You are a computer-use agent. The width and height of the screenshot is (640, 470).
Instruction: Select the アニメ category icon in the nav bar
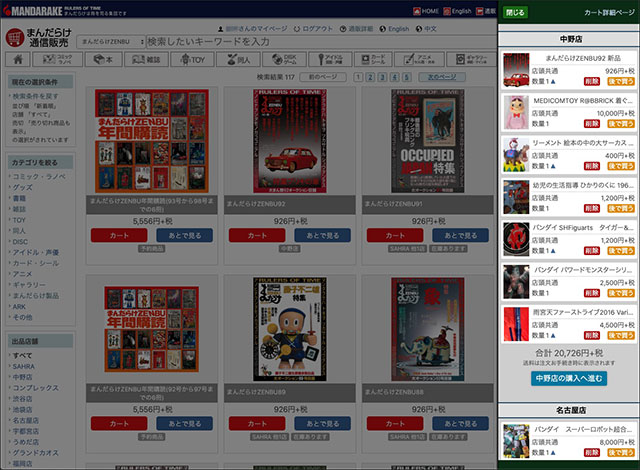419,60
